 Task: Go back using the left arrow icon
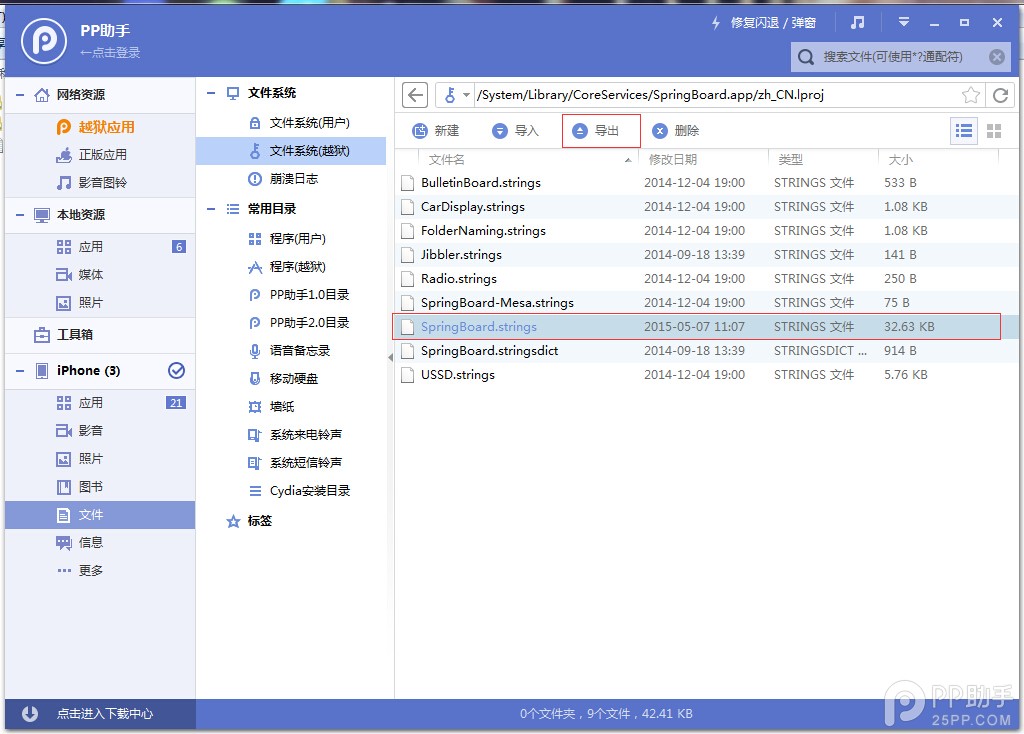[414, 94]
